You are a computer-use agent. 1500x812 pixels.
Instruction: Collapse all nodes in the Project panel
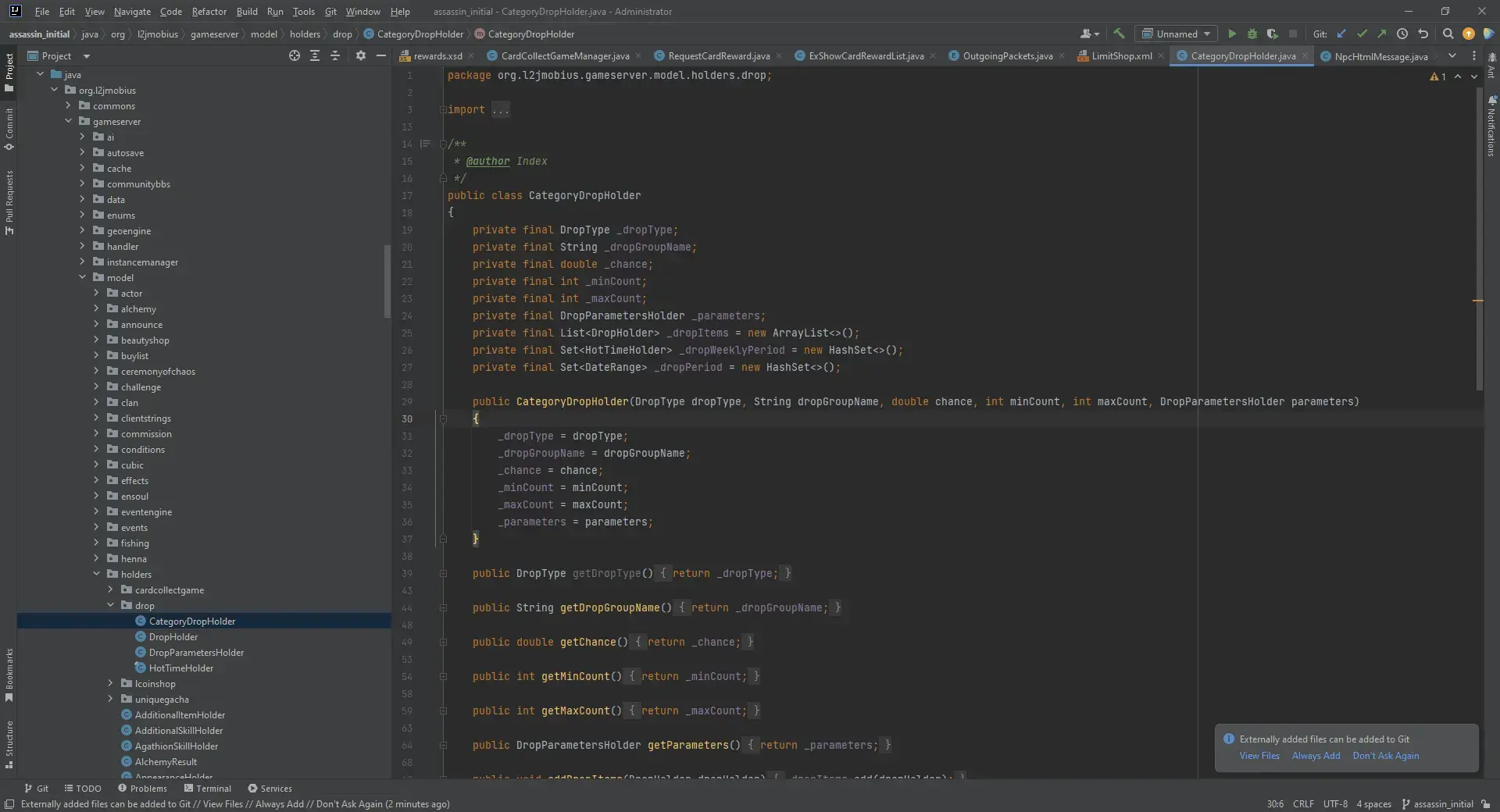335,55
